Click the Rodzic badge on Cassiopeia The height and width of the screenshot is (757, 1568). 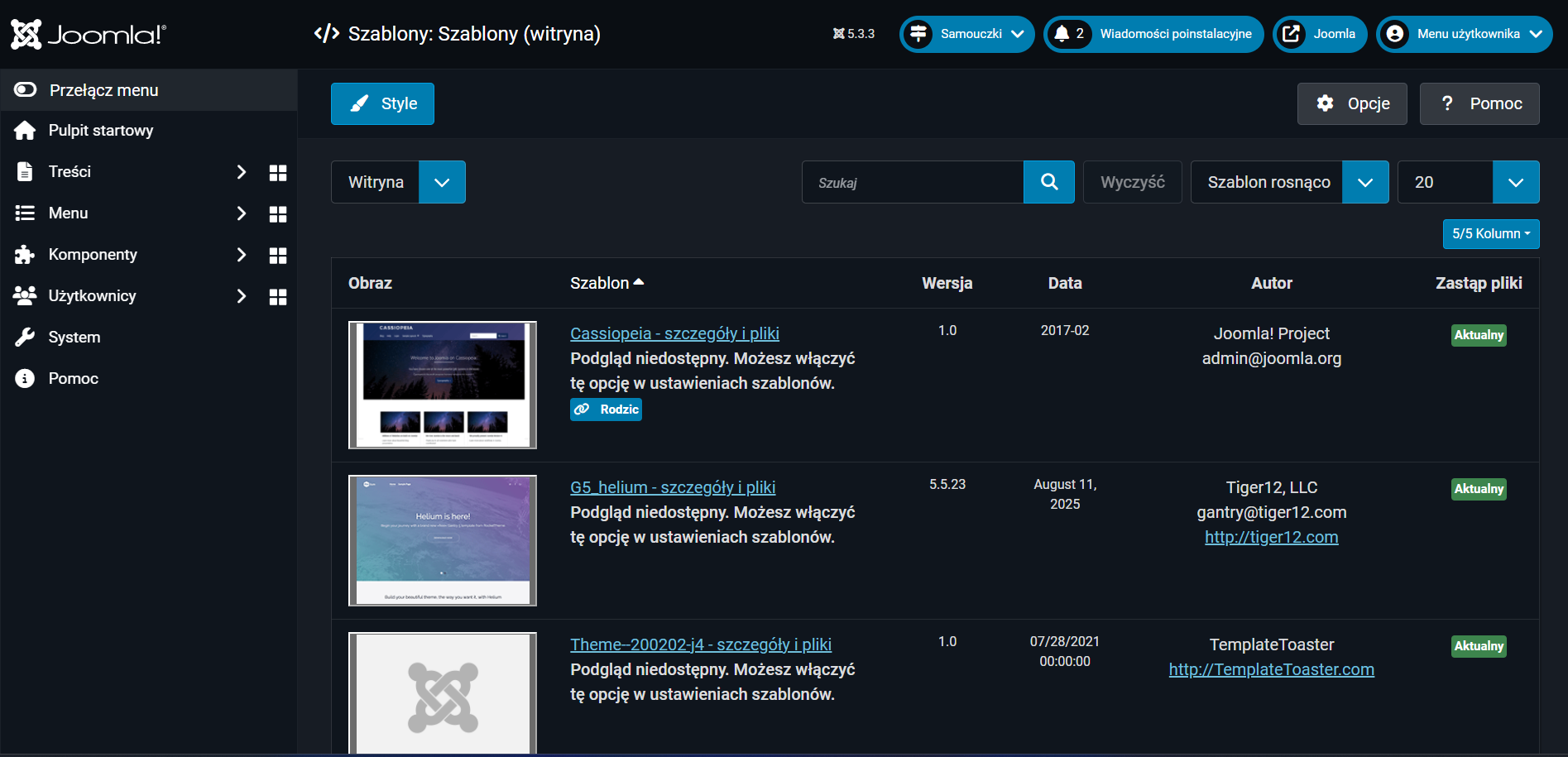click(x=606, y=410)
